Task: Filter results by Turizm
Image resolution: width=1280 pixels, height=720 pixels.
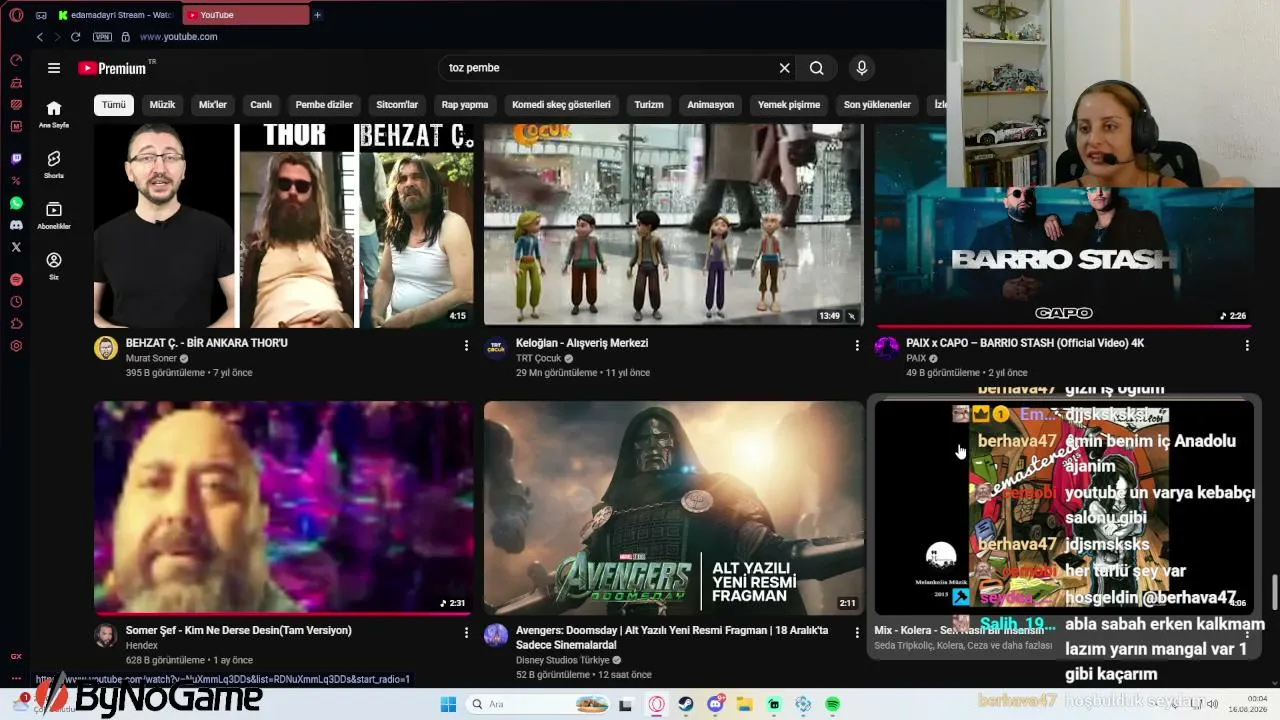Action: point(649,105)
